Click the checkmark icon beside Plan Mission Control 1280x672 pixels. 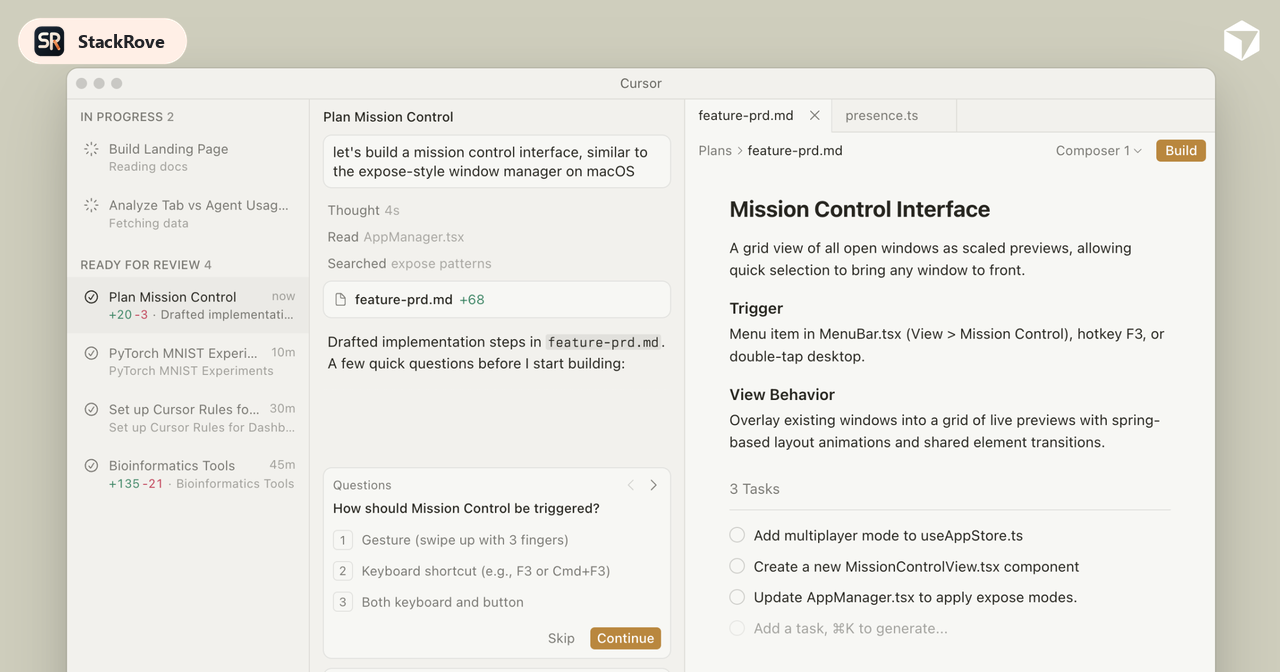[x=90, y=297]
